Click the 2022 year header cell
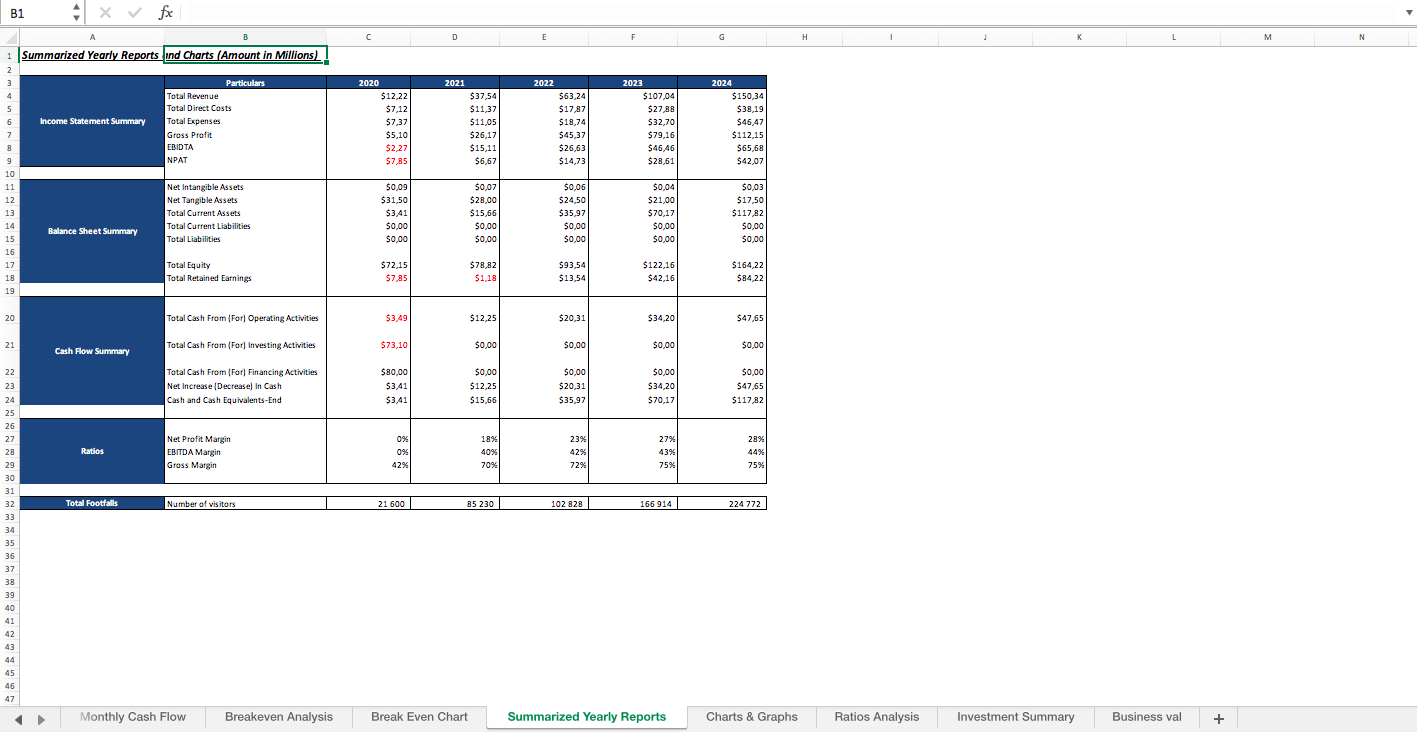Viewport: 1417px width, 732px height. click(544, 83)
